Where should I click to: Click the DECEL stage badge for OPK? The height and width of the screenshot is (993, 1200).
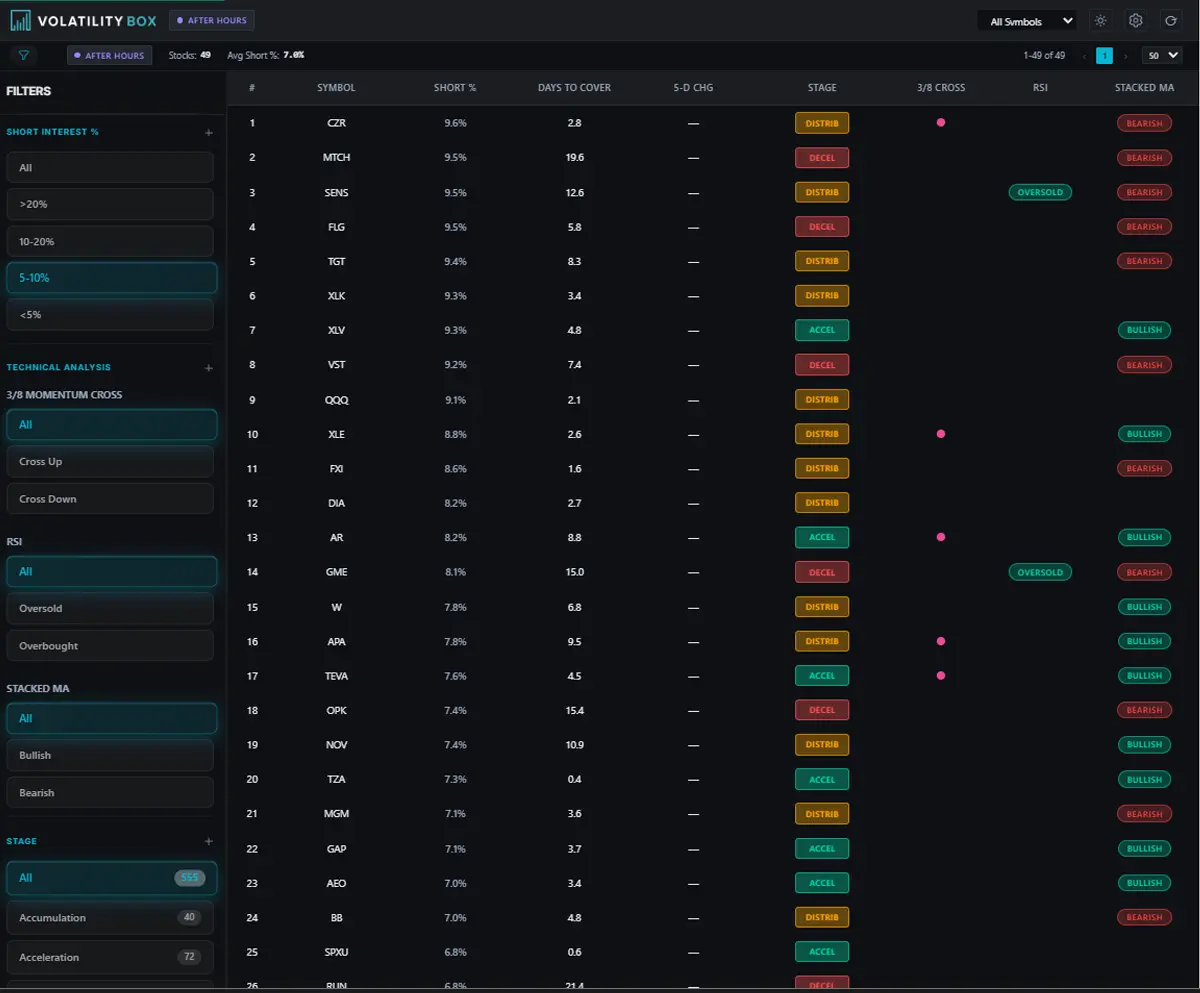822,710
